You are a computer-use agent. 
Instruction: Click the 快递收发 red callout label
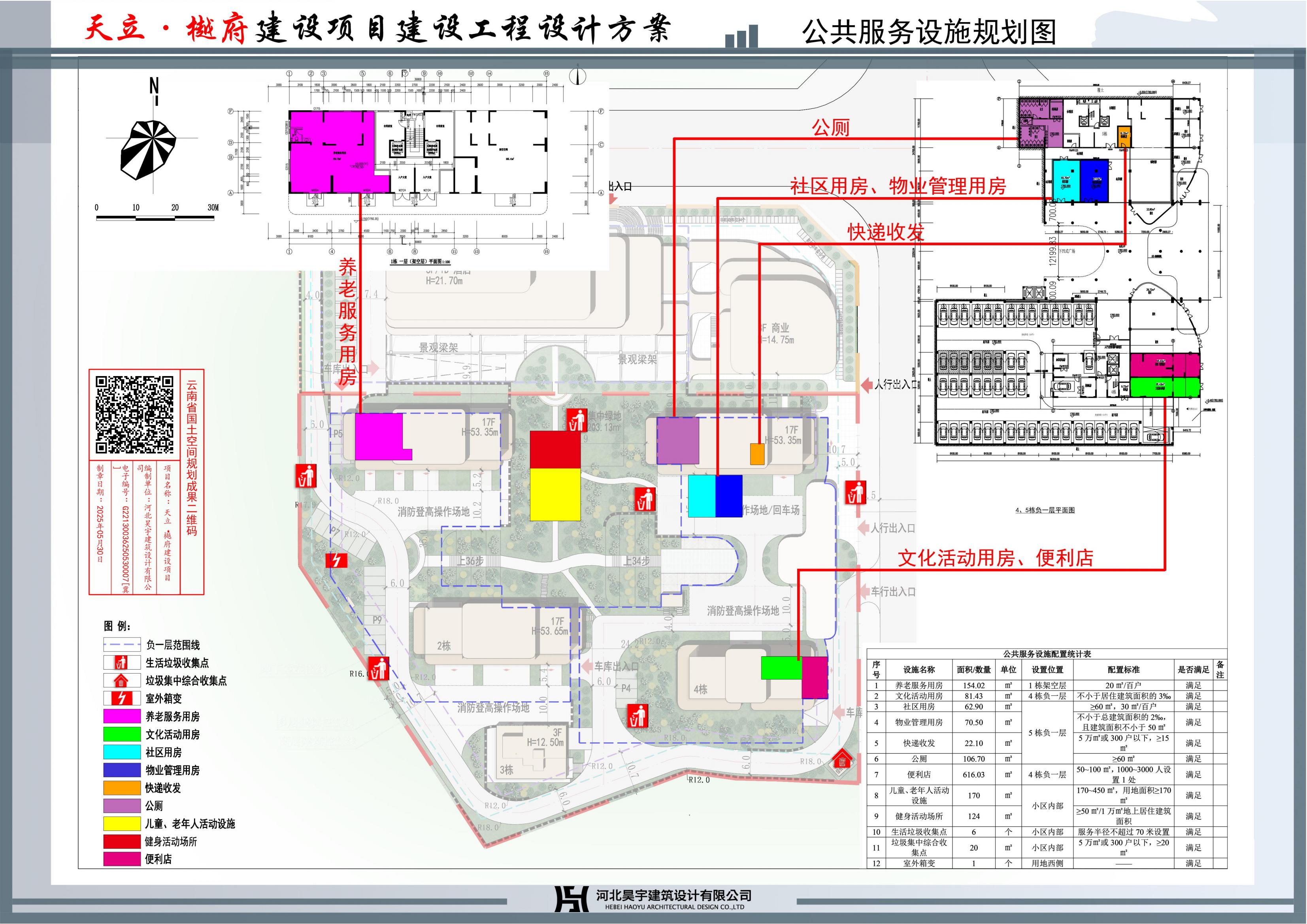[886, 231]
